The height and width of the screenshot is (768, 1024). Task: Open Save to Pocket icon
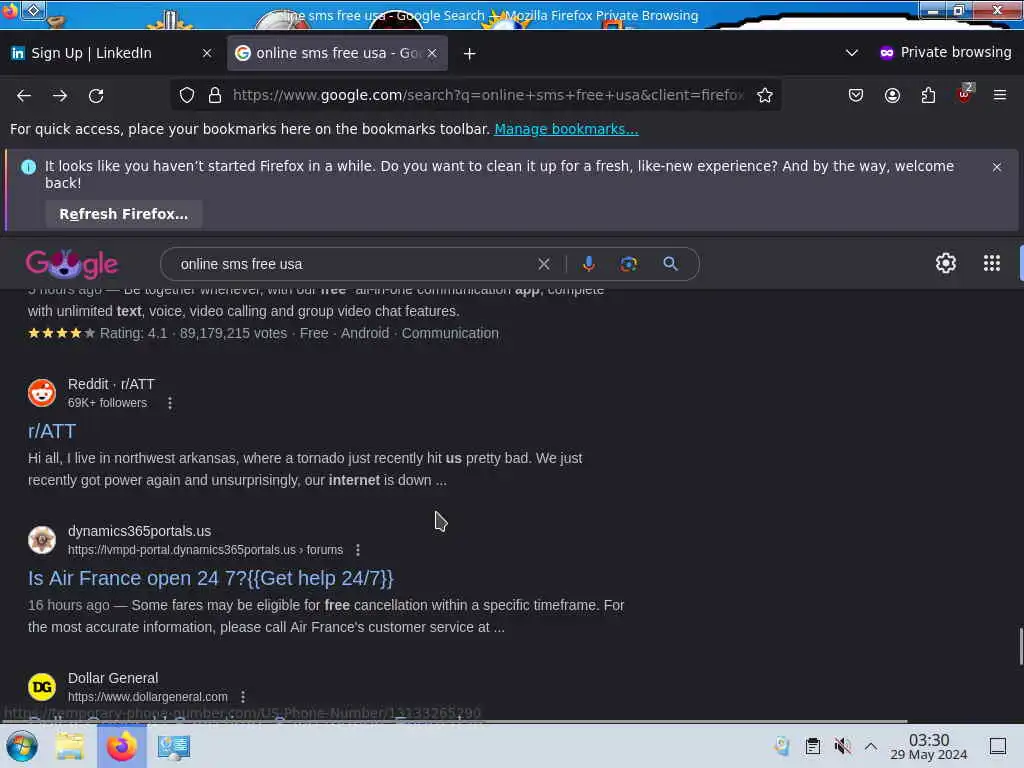click(x=856, y=95)
